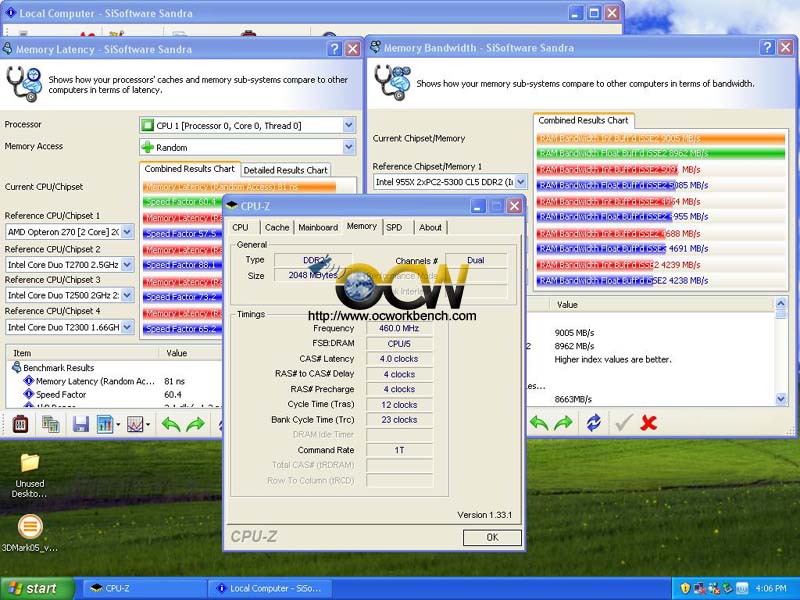Open the chart type arrow beside the bar chart icon
800x600 pixels.
click(118, 424)
